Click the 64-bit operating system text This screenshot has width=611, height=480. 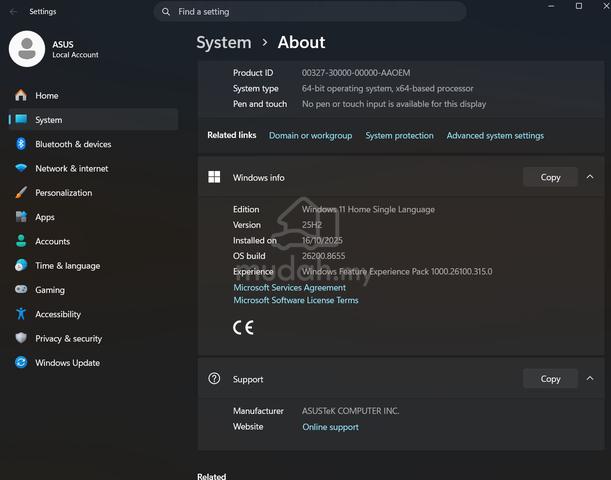pos(388,88)
